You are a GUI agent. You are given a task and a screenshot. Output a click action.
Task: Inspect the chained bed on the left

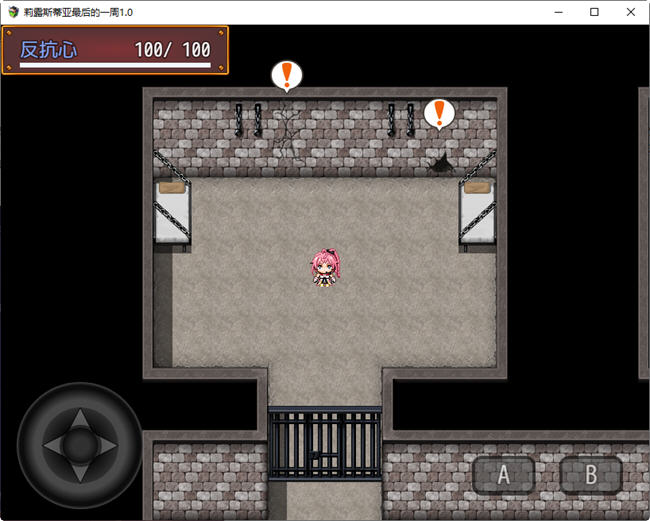coord(172,211)
